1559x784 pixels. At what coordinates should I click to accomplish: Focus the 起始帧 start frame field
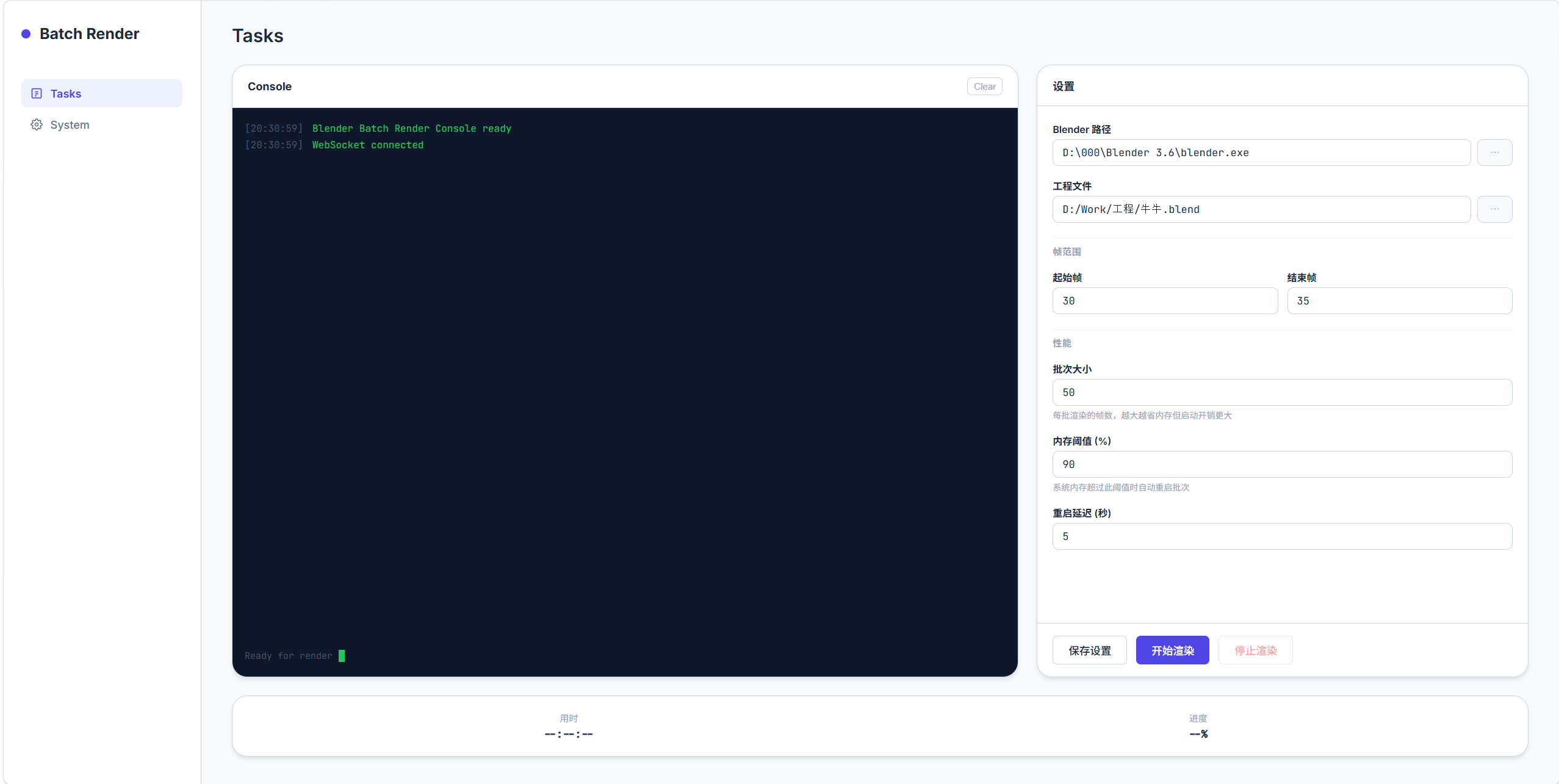click(x=1165, y=301)
